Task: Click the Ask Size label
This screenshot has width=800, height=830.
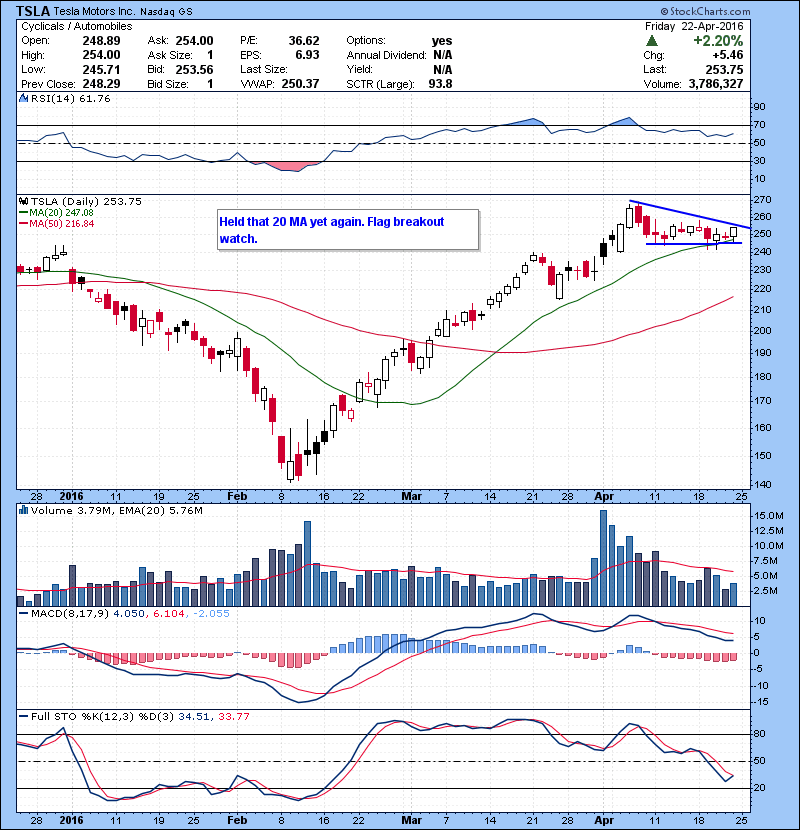Action: click(170, 55)
